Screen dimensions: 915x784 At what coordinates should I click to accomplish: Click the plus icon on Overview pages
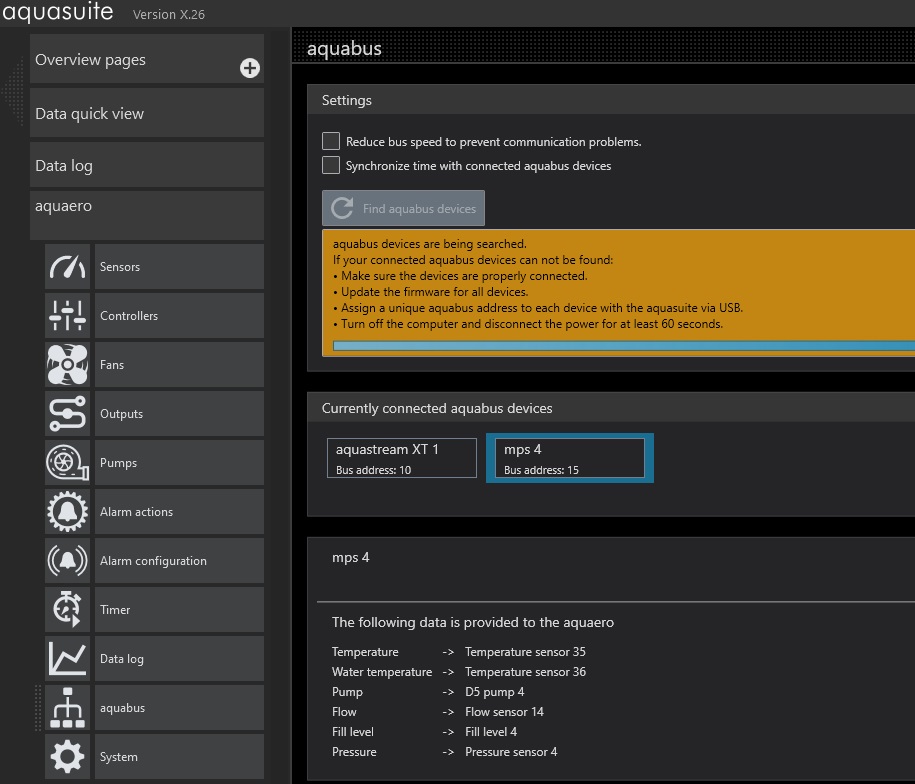249,68
